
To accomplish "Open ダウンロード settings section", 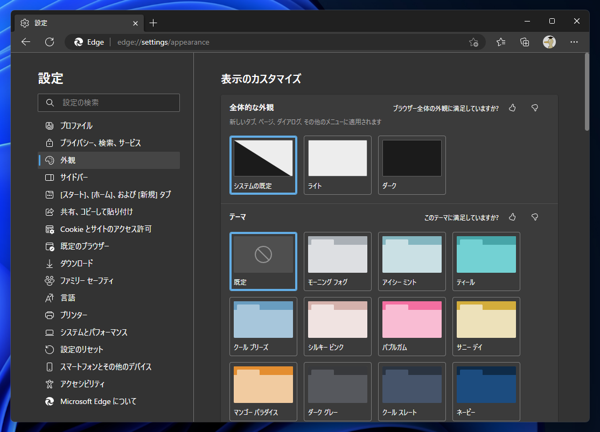I will 109,263.
